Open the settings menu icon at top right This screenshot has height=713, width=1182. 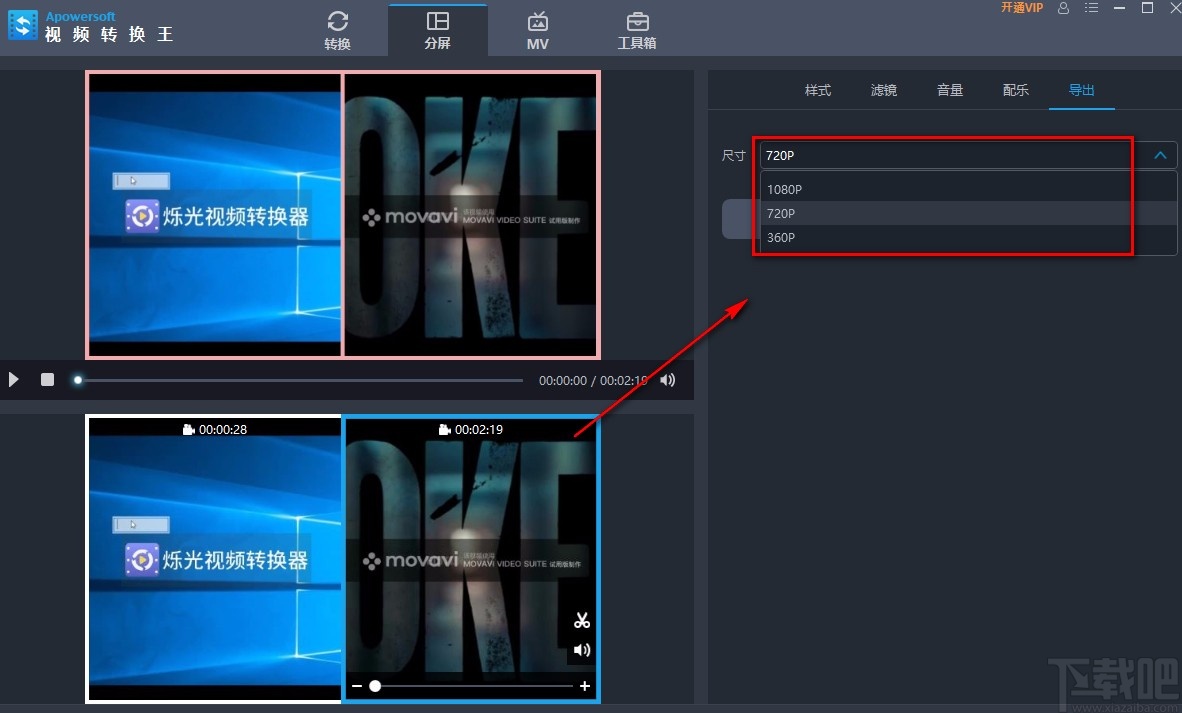click(1091, 8)
